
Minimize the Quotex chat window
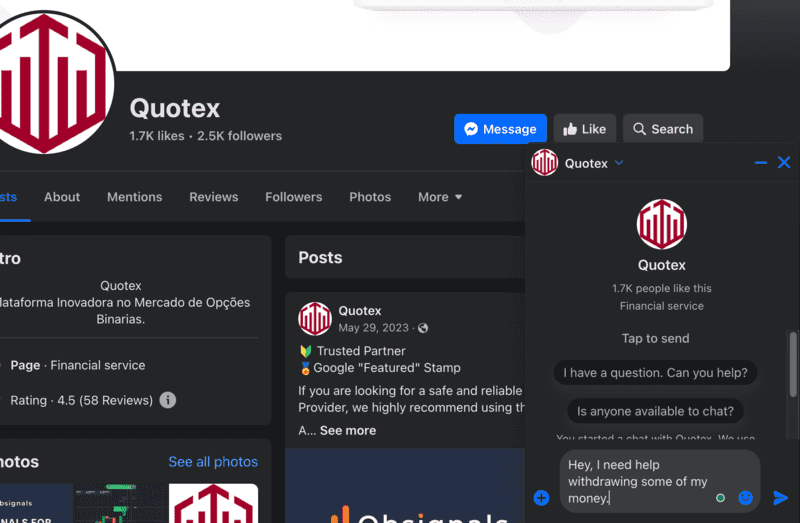click(x=760, y=163)
